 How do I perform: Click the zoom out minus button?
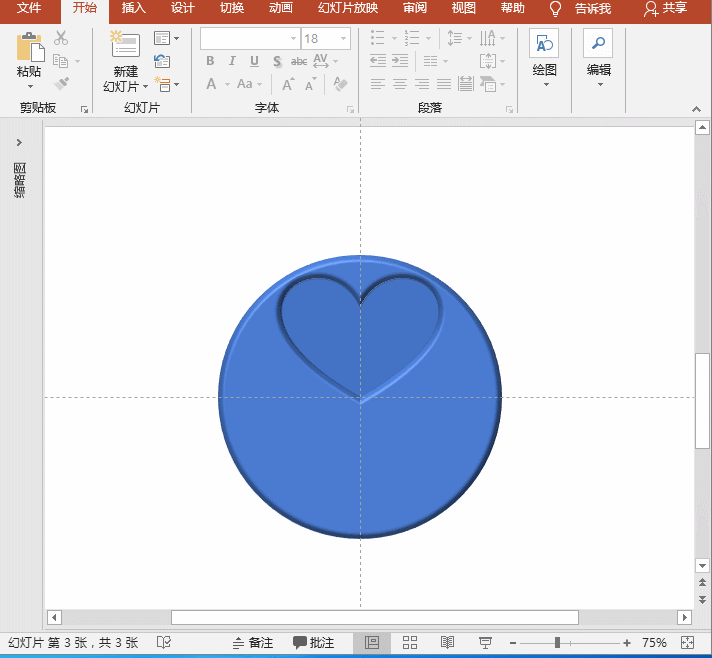pos(513,643)
